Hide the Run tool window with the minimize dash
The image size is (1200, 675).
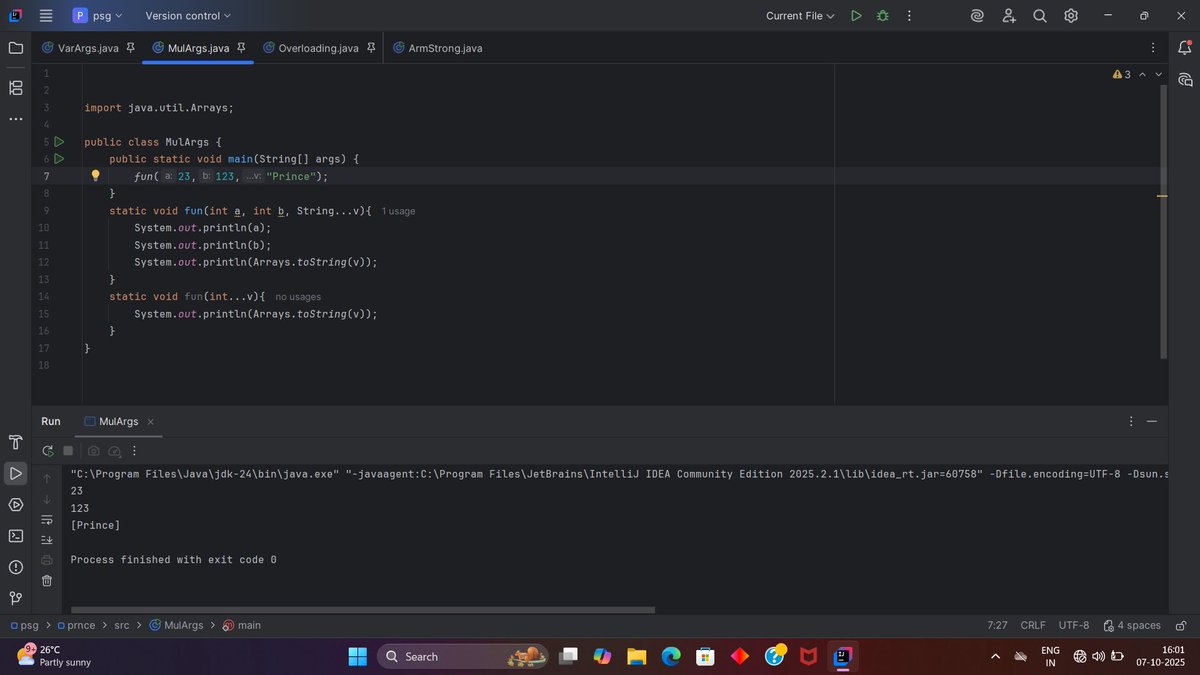coord(1152,422)
